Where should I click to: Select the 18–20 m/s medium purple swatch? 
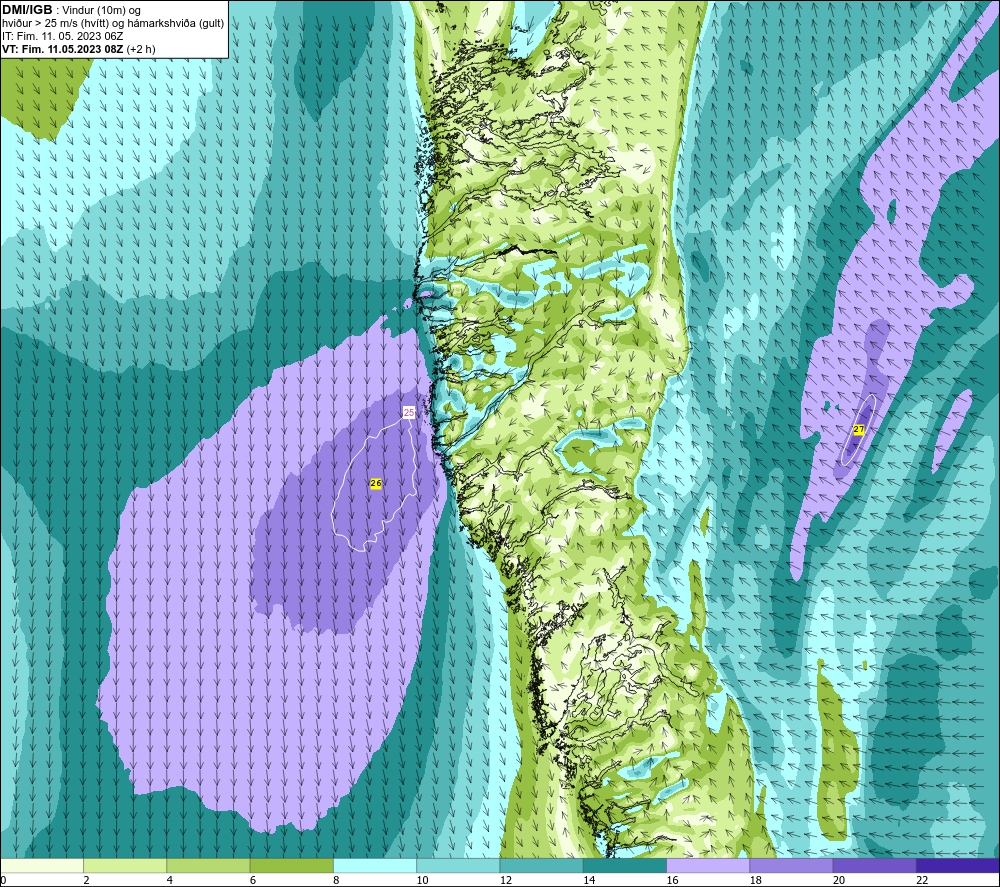click(x=791, y=865)
